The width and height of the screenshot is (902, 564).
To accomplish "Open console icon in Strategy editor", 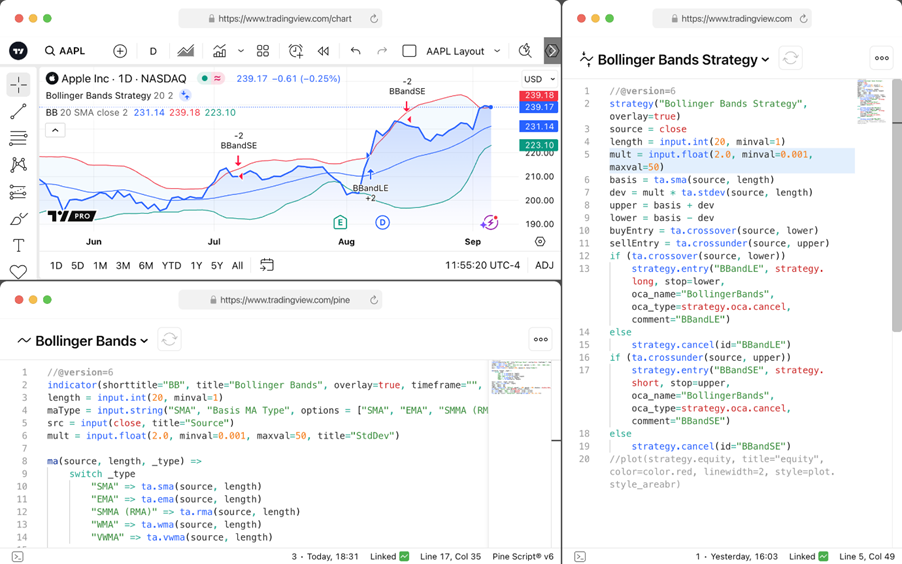I will (x=580, y=557).
